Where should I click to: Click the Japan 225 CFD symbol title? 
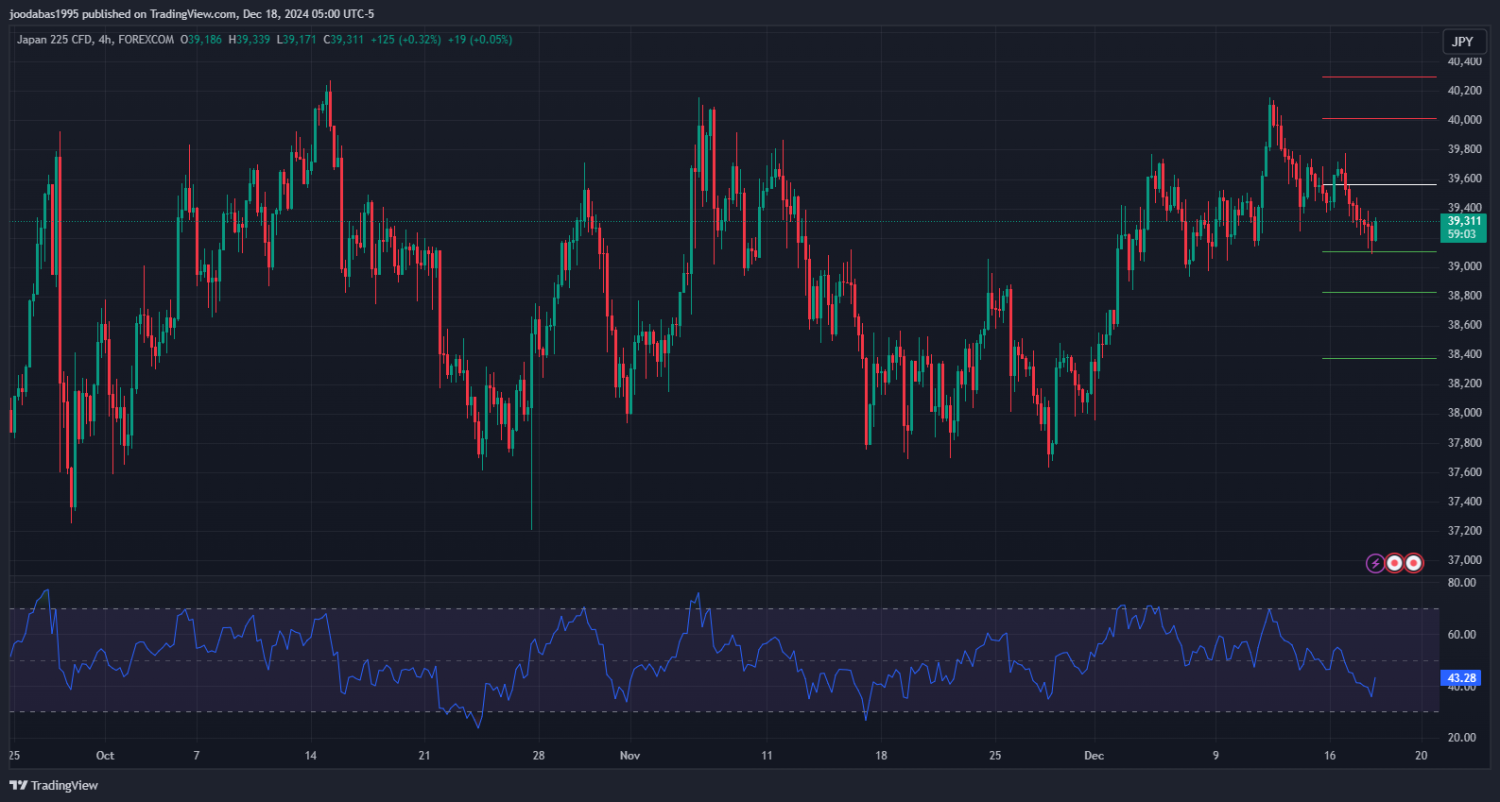[x=52, y=39]
